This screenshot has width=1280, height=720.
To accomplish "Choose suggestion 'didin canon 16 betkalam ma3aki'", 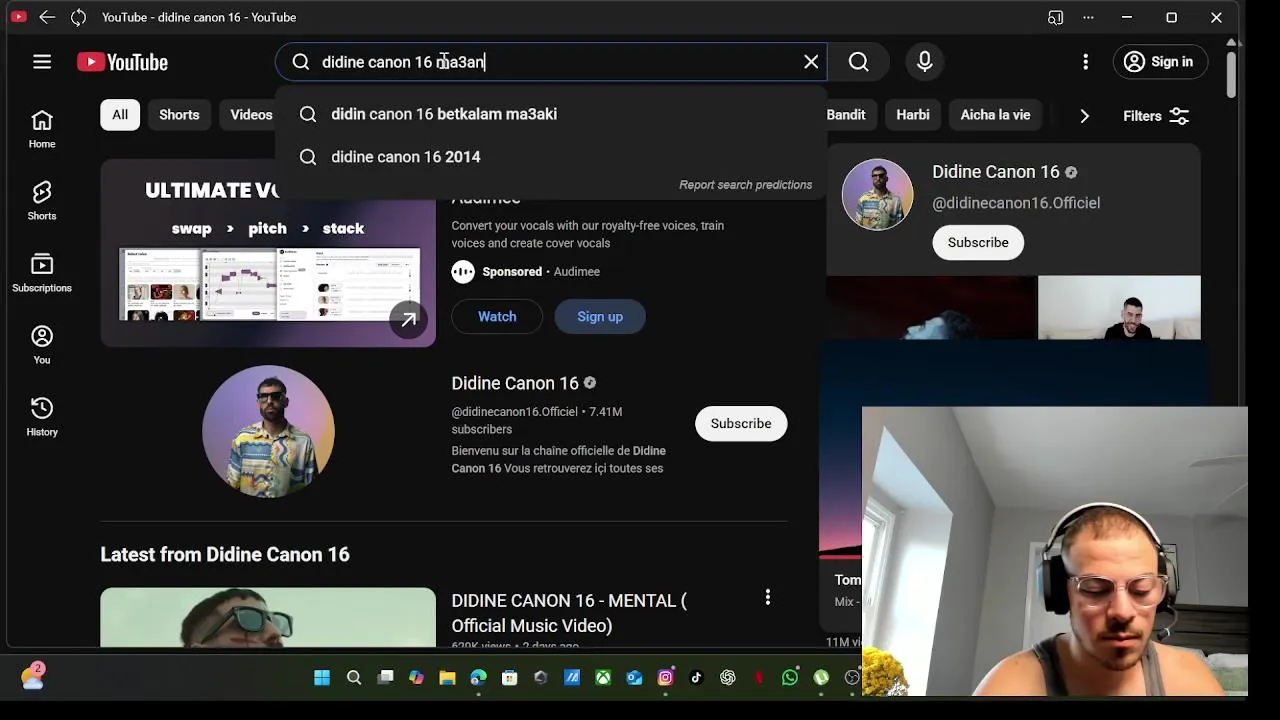I will (x=551, y=114).
